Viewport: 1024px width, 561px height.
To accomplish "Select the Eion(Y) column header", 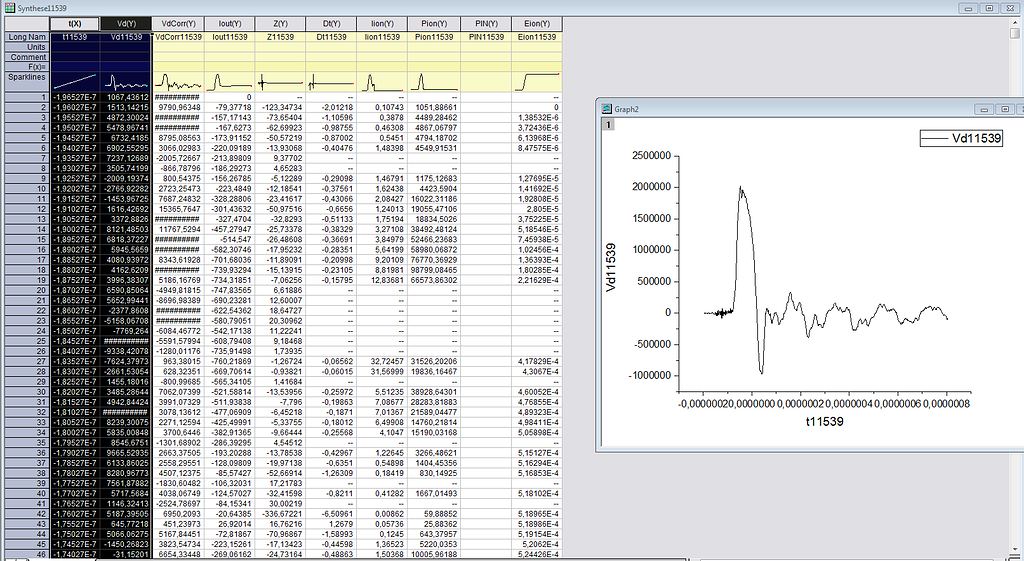I will tap(536, 23).
